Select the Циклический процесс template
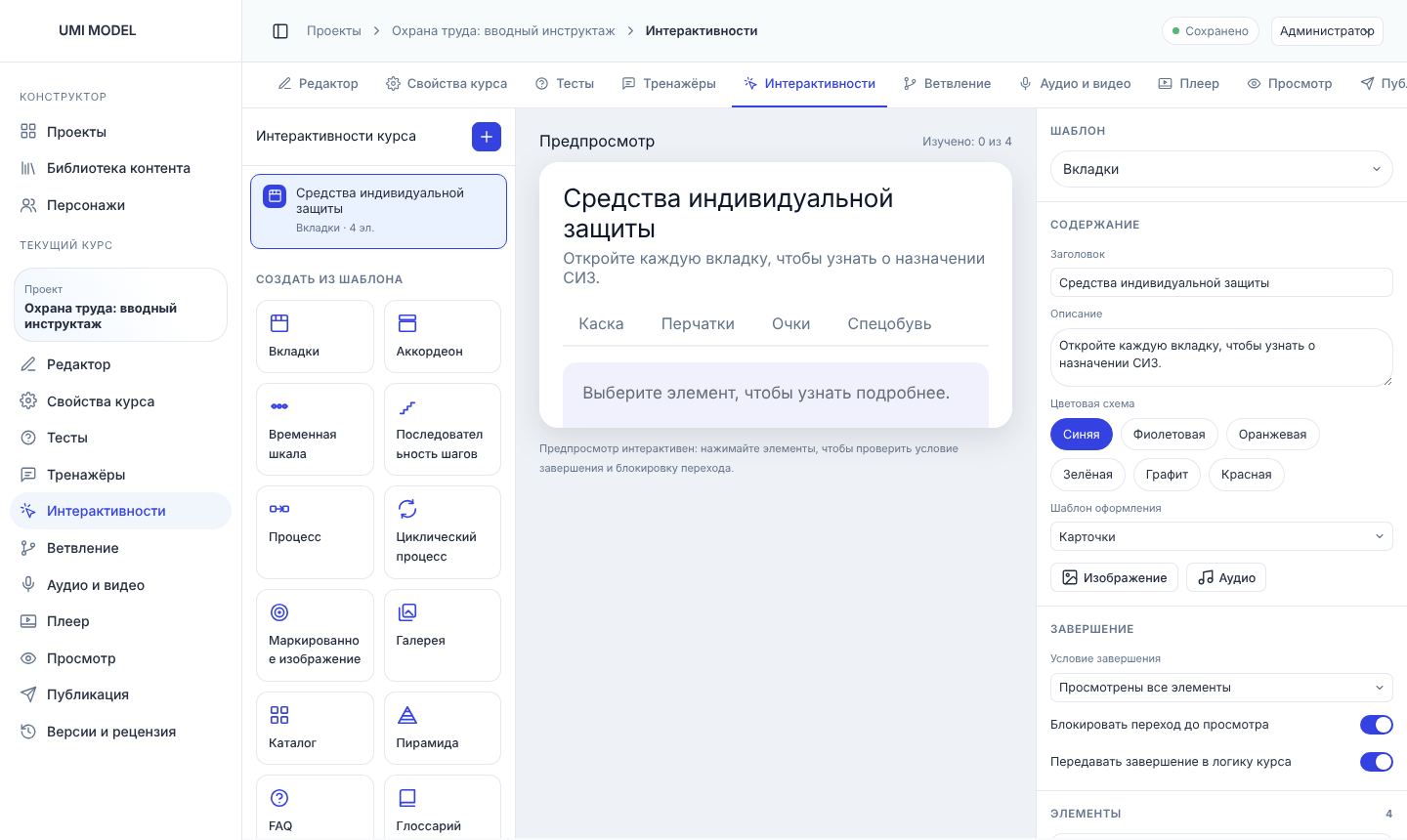The width and height of the screenshot is (1407, 840). [x=443, y=532]
